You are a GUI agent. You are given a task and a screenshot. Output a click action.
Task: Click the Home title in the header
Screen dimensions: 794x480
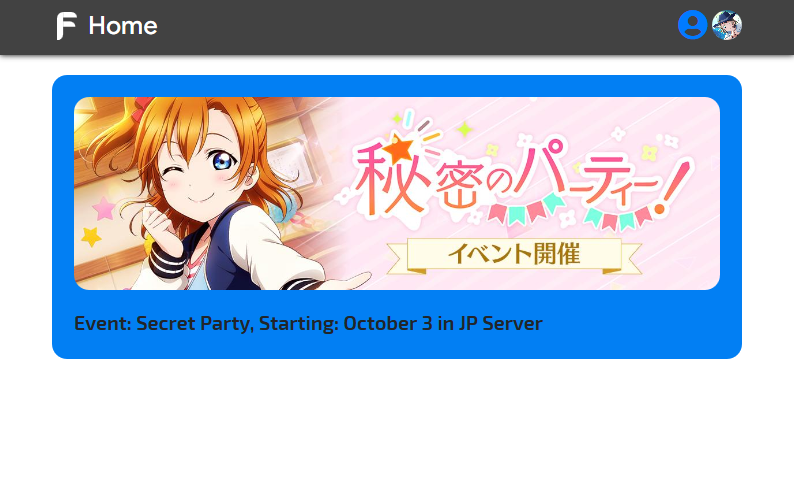click(x=123, y=26)
